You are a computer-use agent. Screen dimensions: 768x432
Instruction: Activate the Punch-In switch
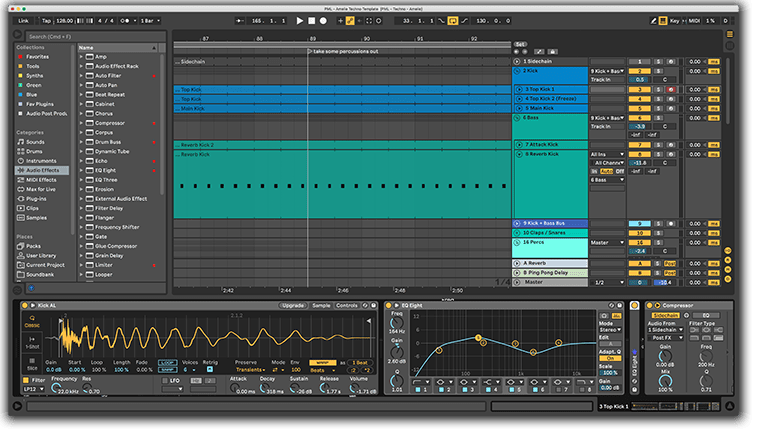click(441, 21)
